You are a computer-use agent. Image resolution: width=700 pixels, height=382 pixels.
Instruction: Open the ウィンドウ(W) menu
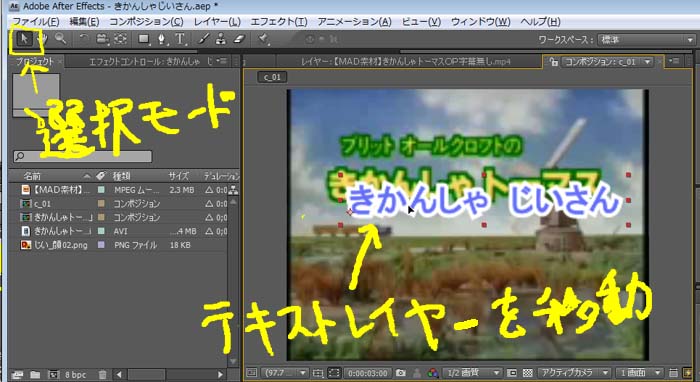point(480,21)
